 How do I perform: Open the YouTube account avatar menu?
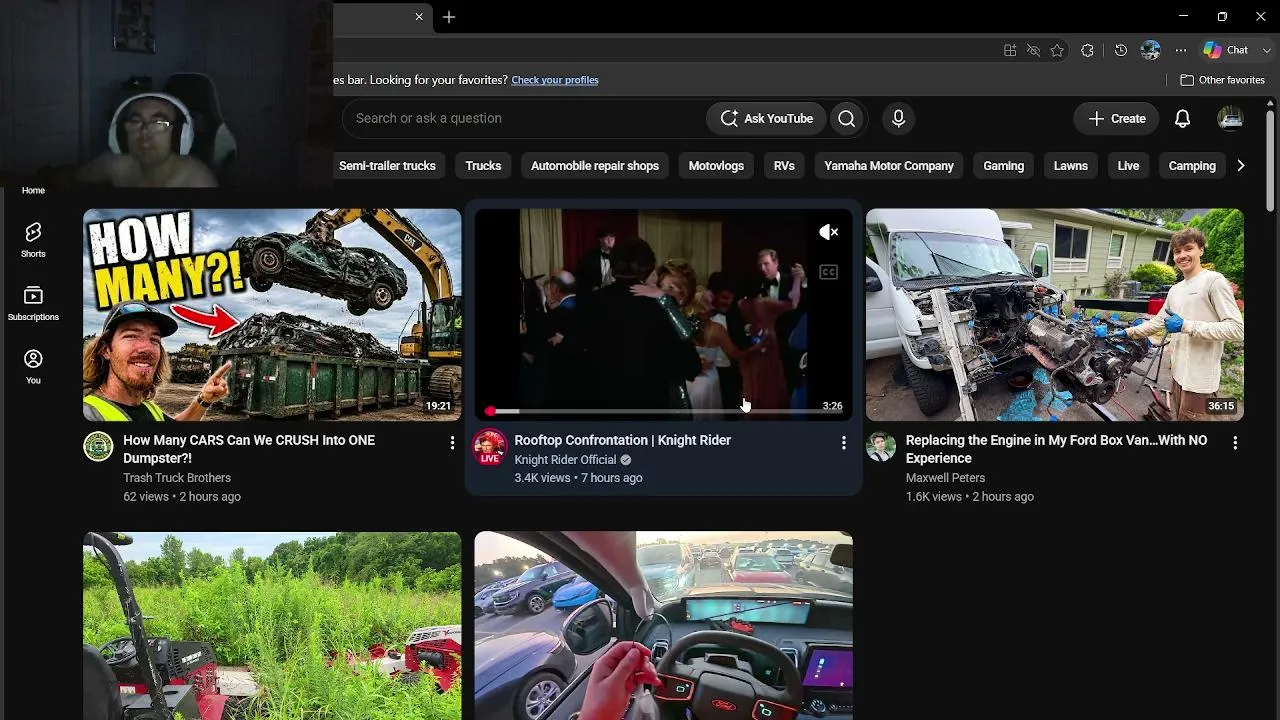(1230, 118)
